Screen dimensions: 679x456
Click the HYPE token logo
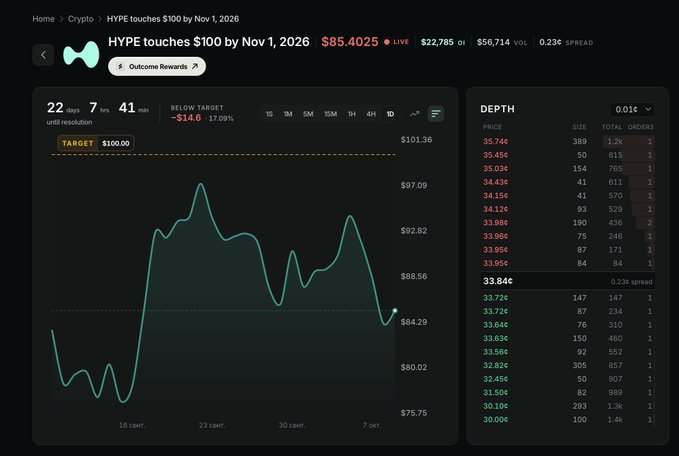coord(81,55)
